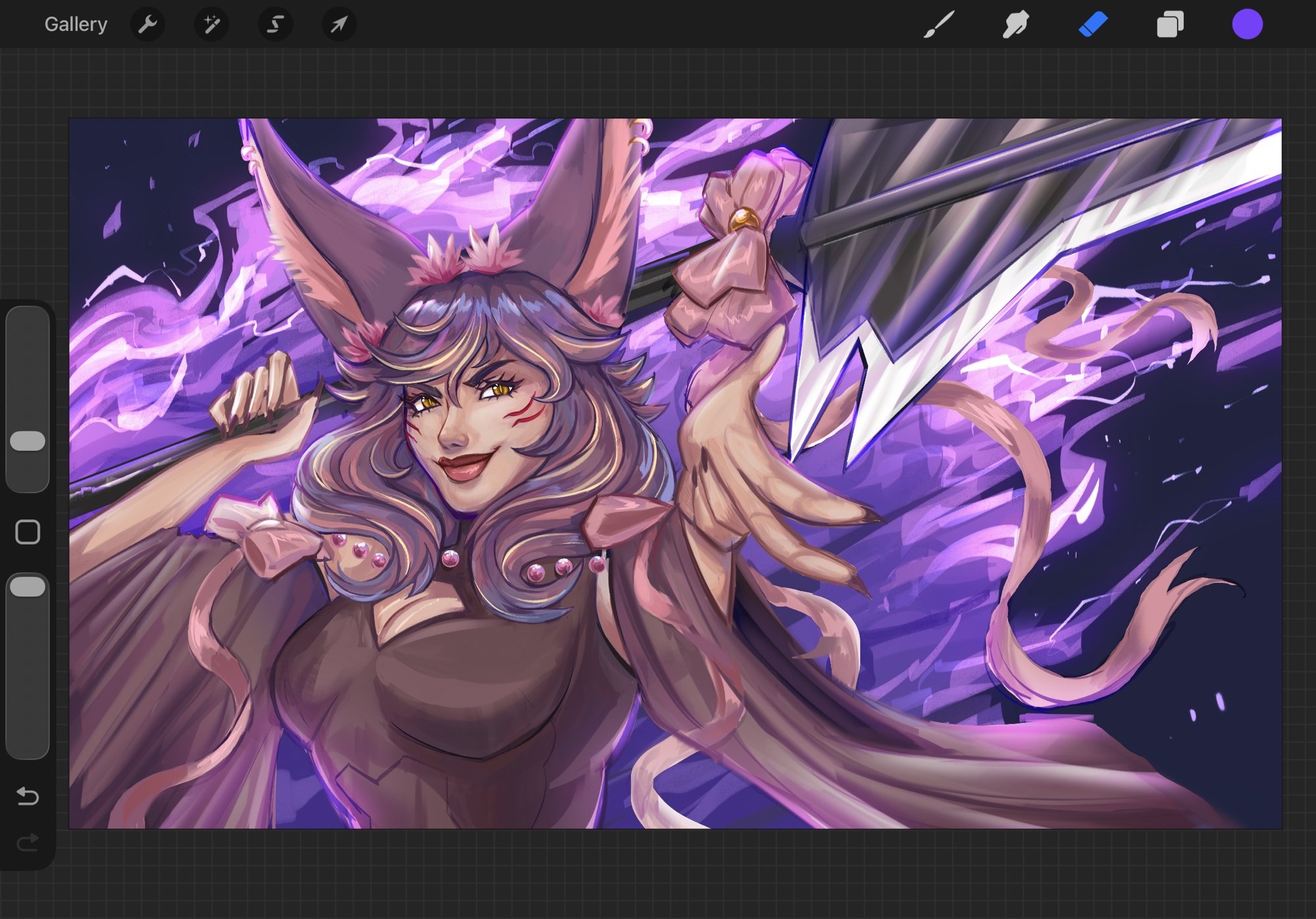The image size is (1316, 919).
Task: Tap the pink button at the collar center
Action: tap(451, 560)
